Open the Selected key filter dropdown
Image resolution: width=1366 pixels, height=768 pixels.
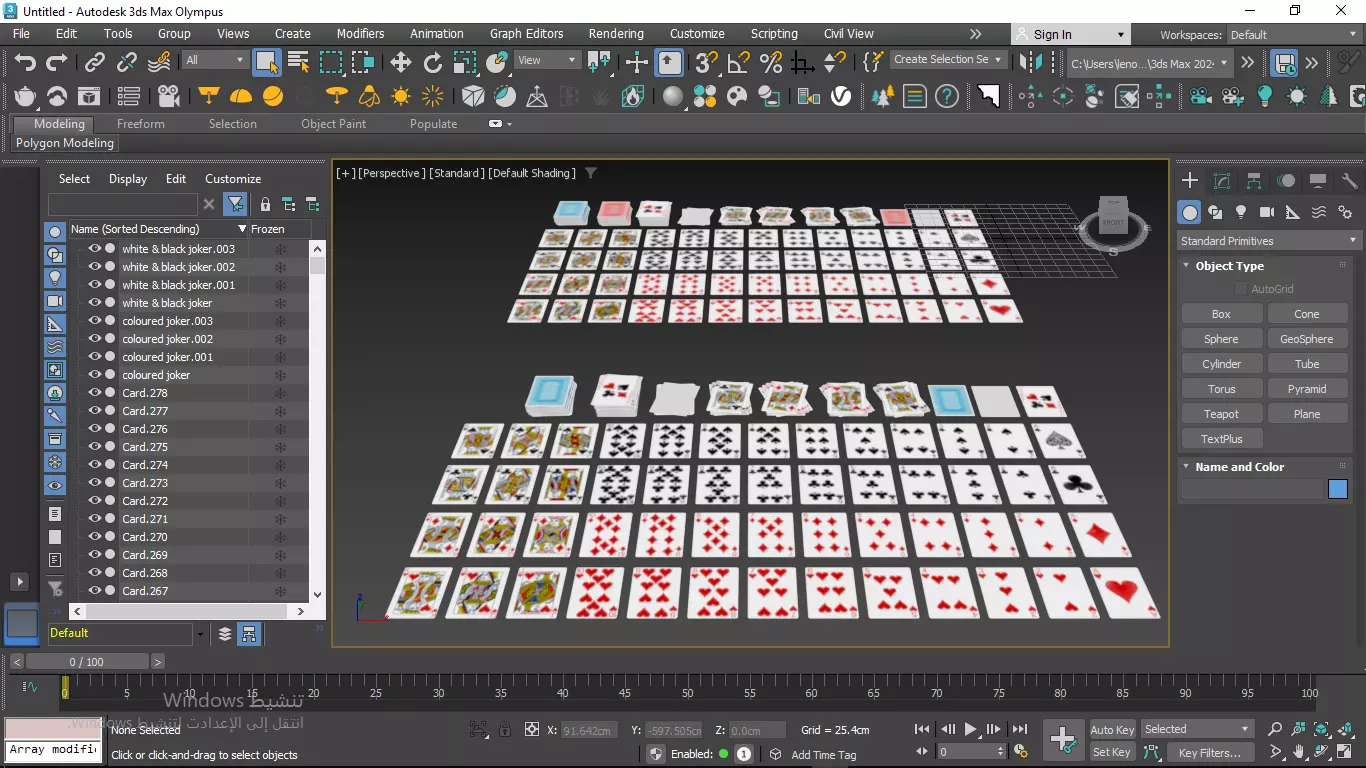(x=1197, y=729)
